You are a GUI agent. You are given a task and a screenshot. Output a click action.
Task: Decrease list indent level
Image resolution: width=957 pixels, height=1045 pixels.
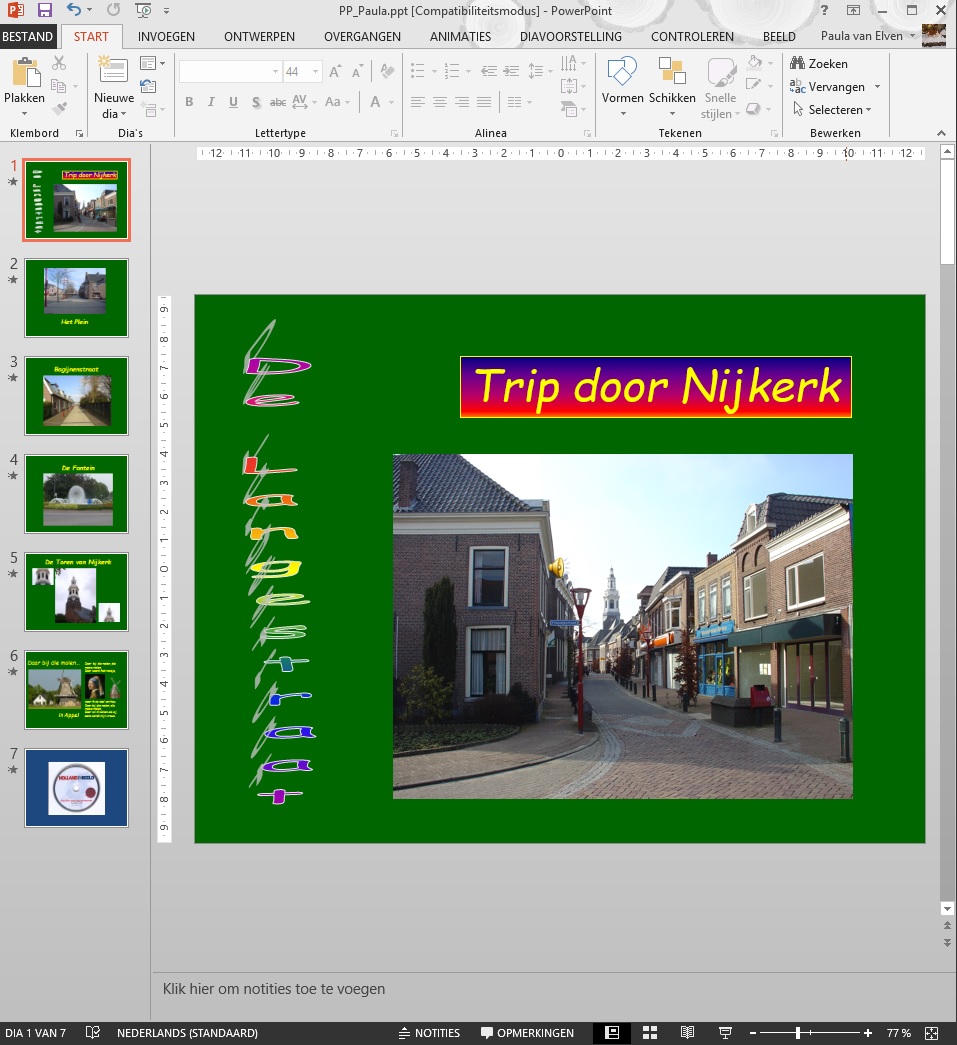point(488,71)
